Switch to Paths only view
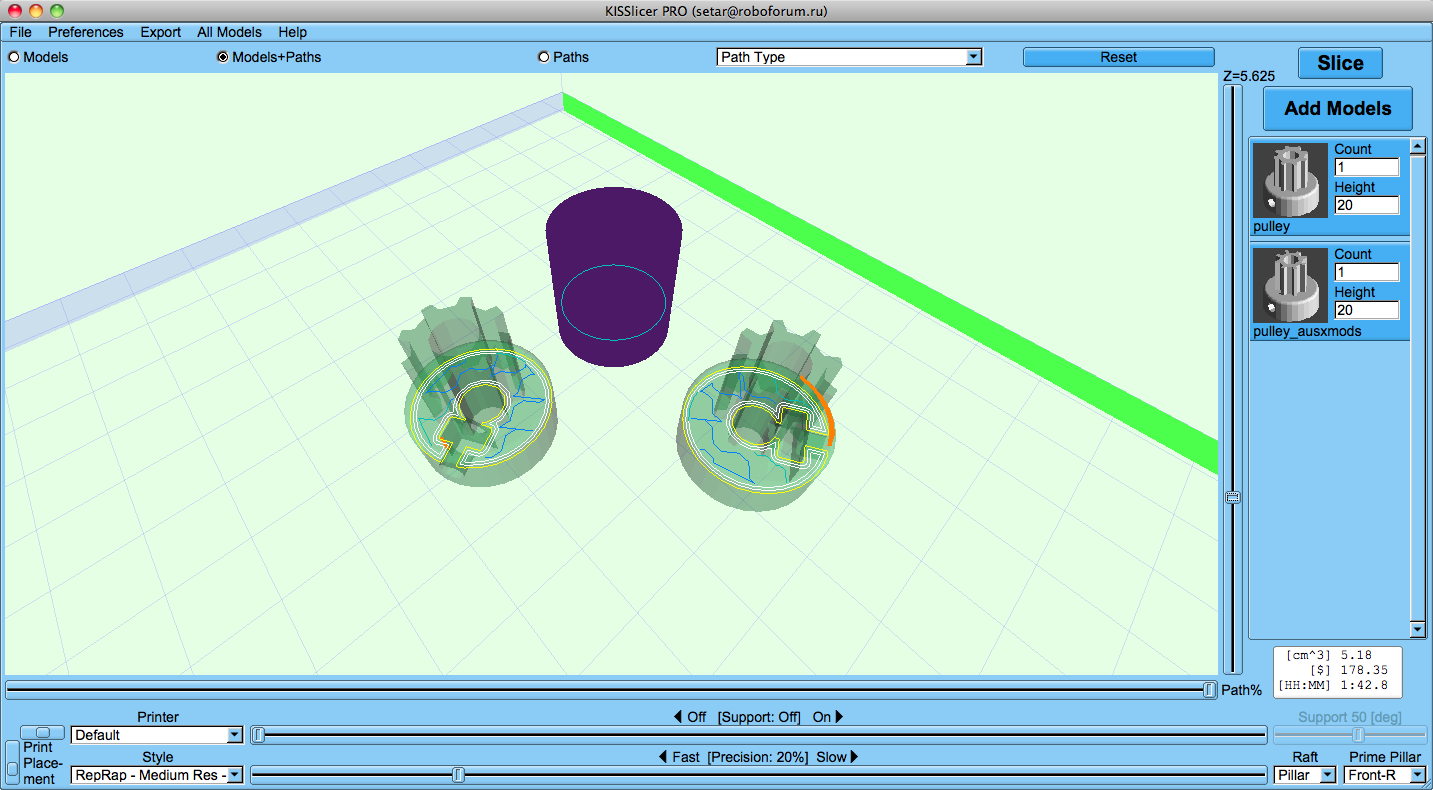The image size is (1433, 790). pyautogui.click(x=544, y=57)
